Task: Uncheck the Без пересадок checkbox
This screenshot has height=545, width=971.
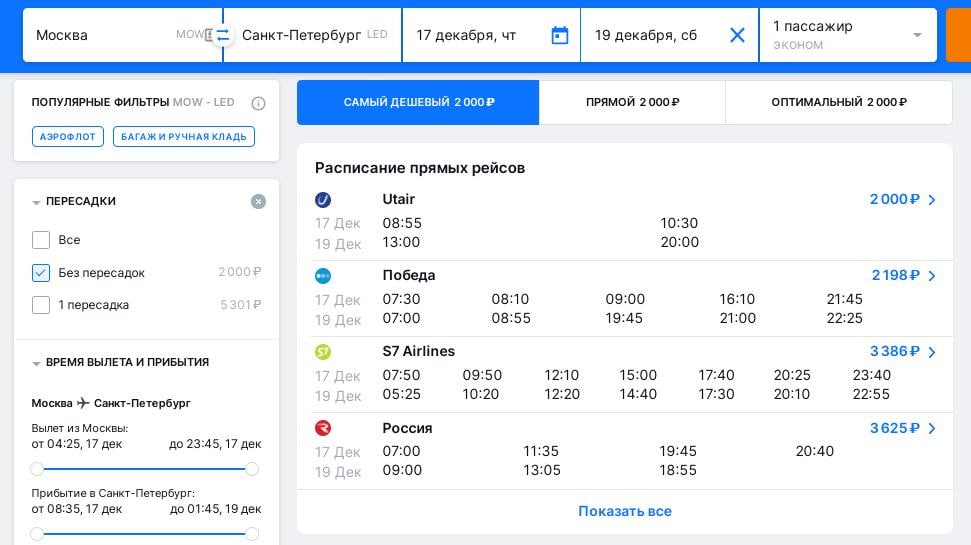Action: tap(41, 273)
